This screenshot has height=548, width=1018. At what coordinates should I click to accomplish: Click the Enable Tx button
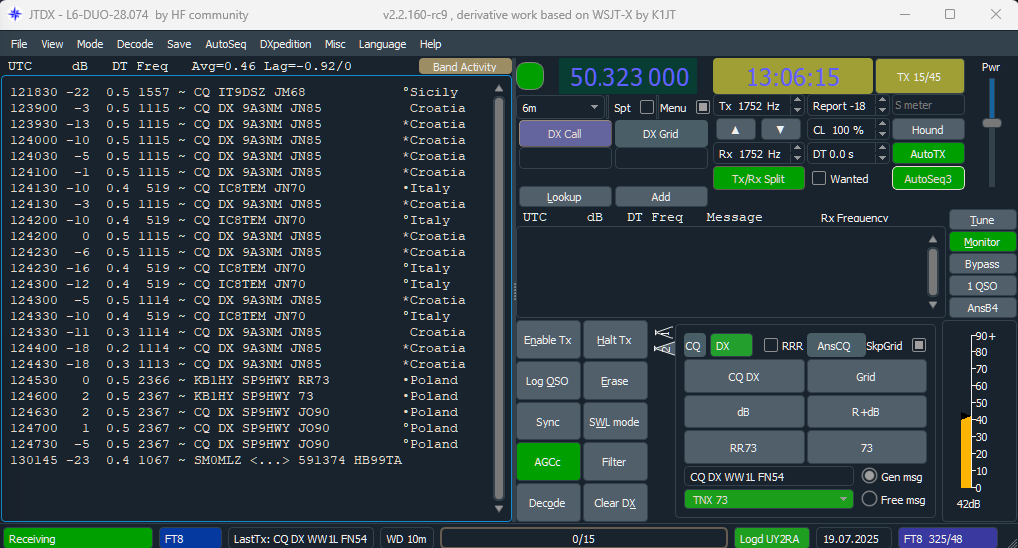pyautogui.click(x=548, y=340)
